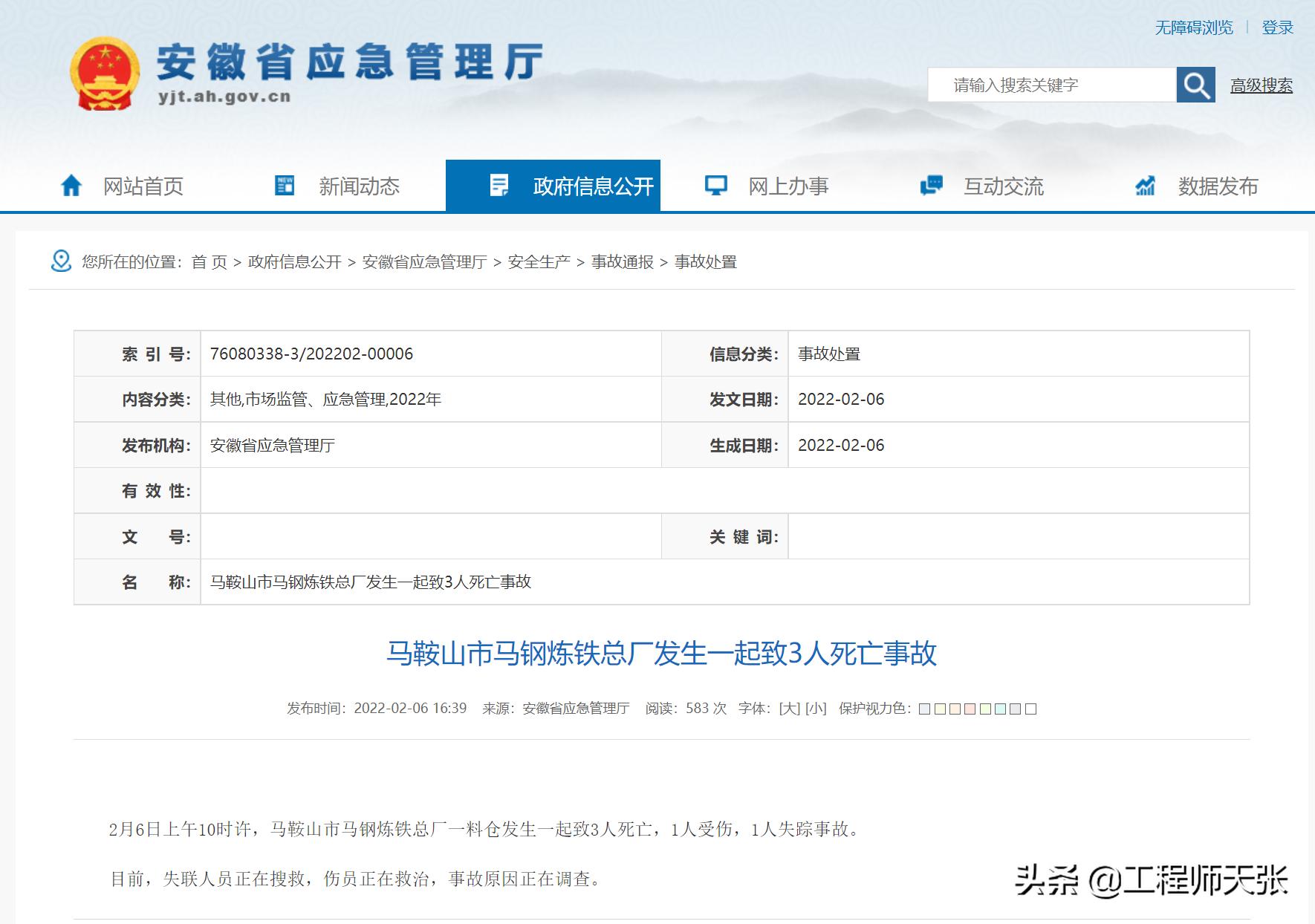Click the monitor icon beside 网上办事
This screenshot has width=1315, height=924.
(715, 186)
